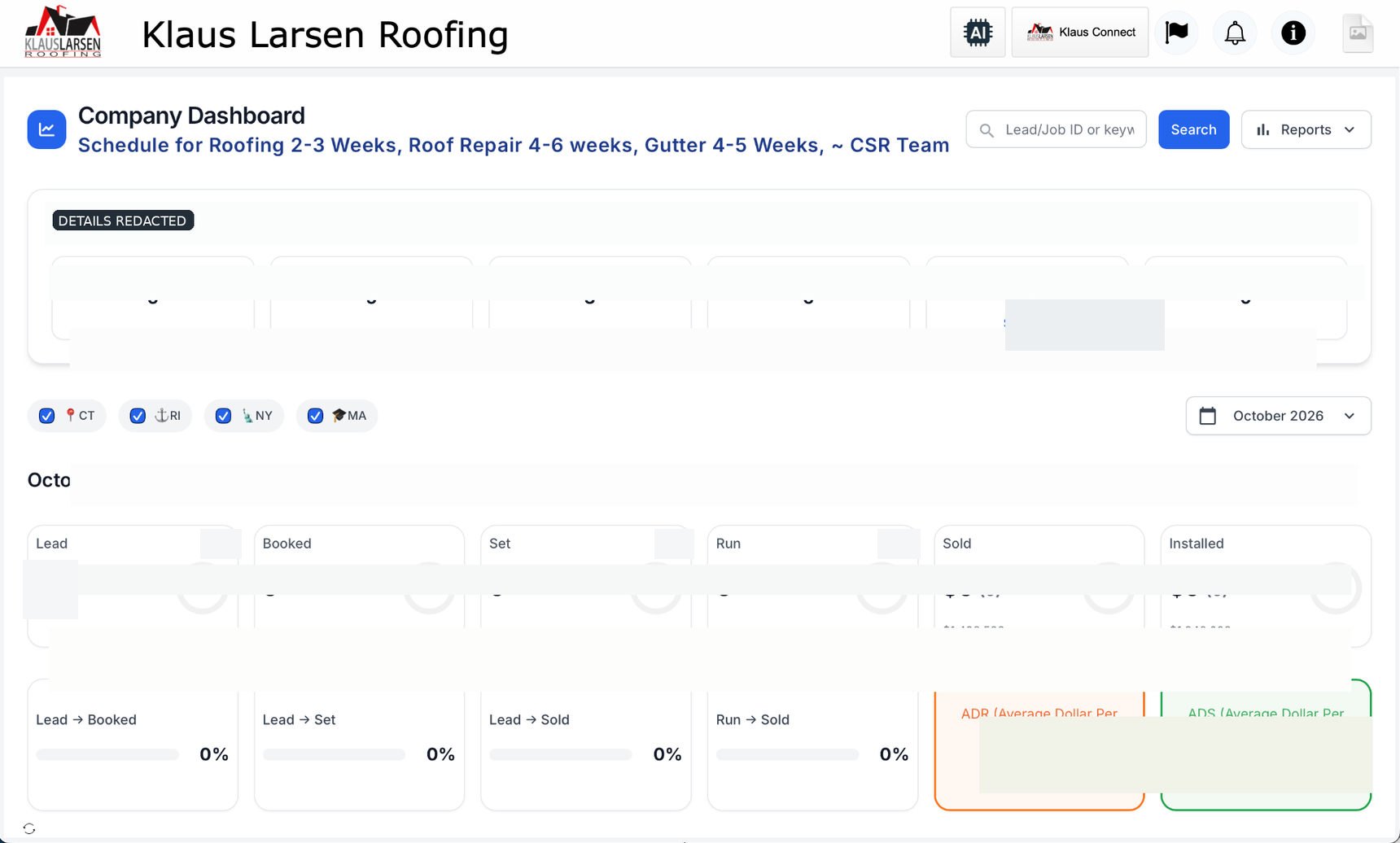Select the Installed stat card title
The height and width of the screenshot is (843, 1400).
tap(1196, 544)
